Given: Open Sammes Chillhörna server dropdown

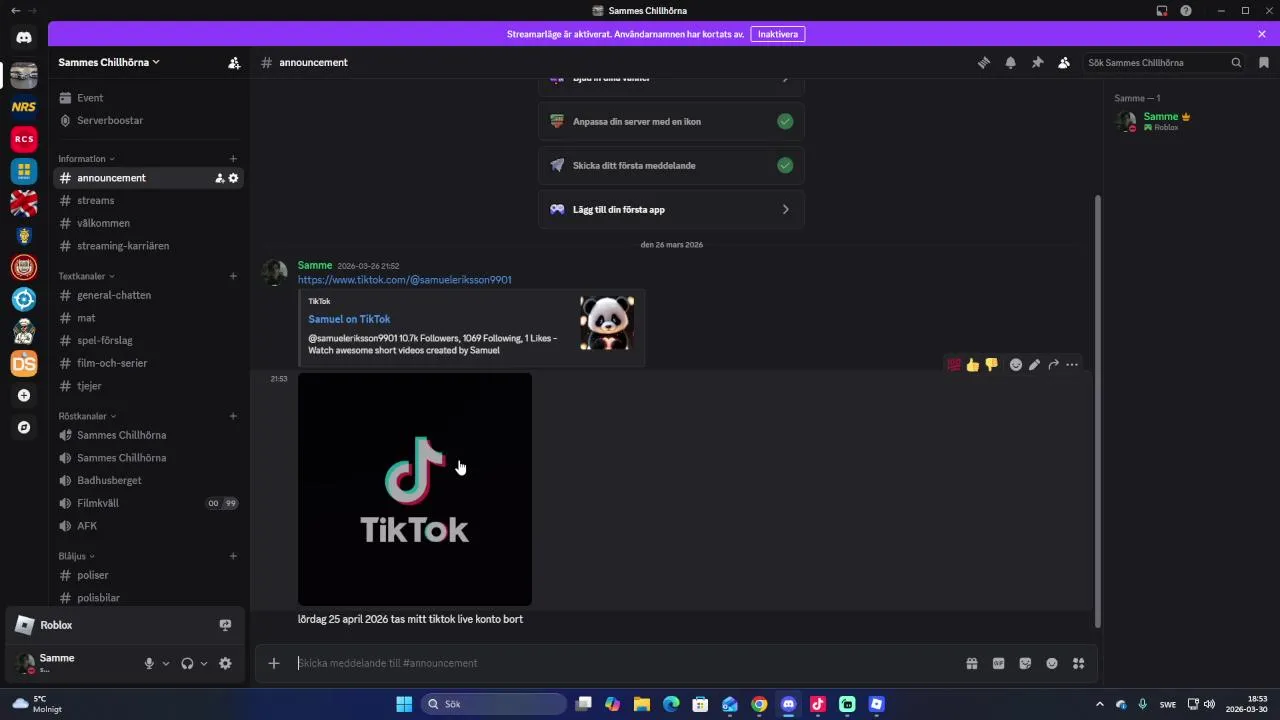Looking at the screenshot, I should pyautogui.click(x=109, y=62).
